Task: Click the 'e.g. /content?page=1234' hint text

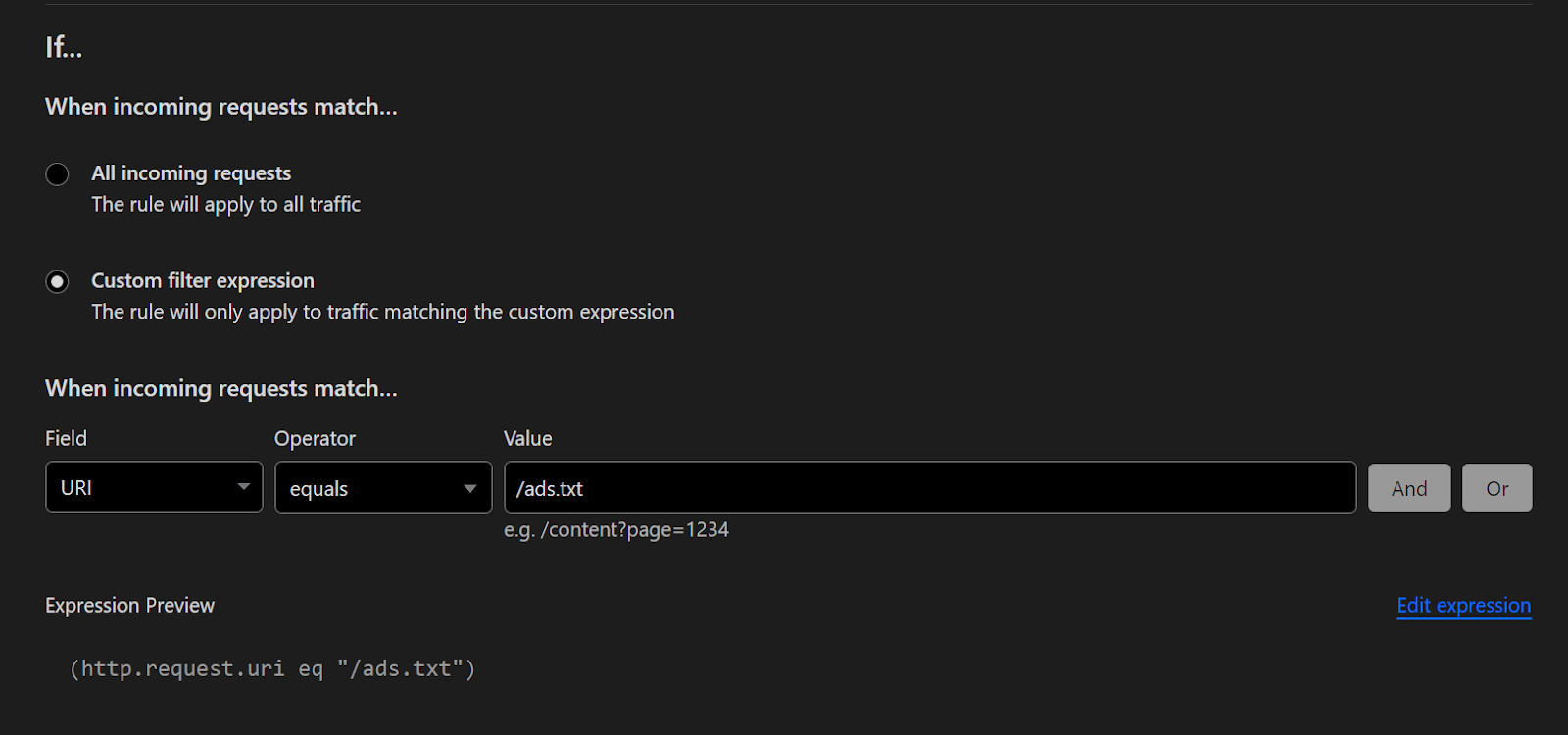Action: tap(616, 530)
